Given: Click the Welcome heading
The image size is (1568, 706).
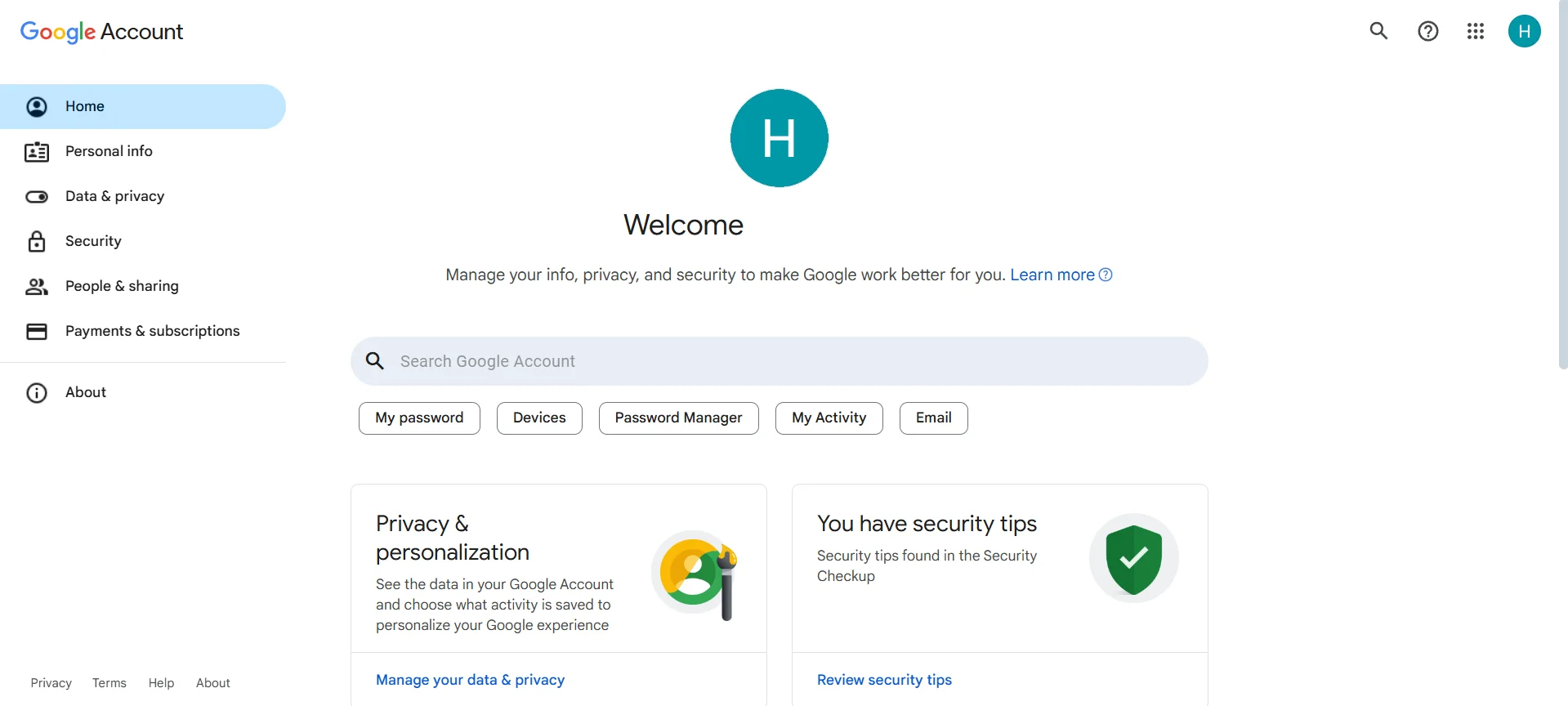Looking at the screenshot, I should click(683, 225).
